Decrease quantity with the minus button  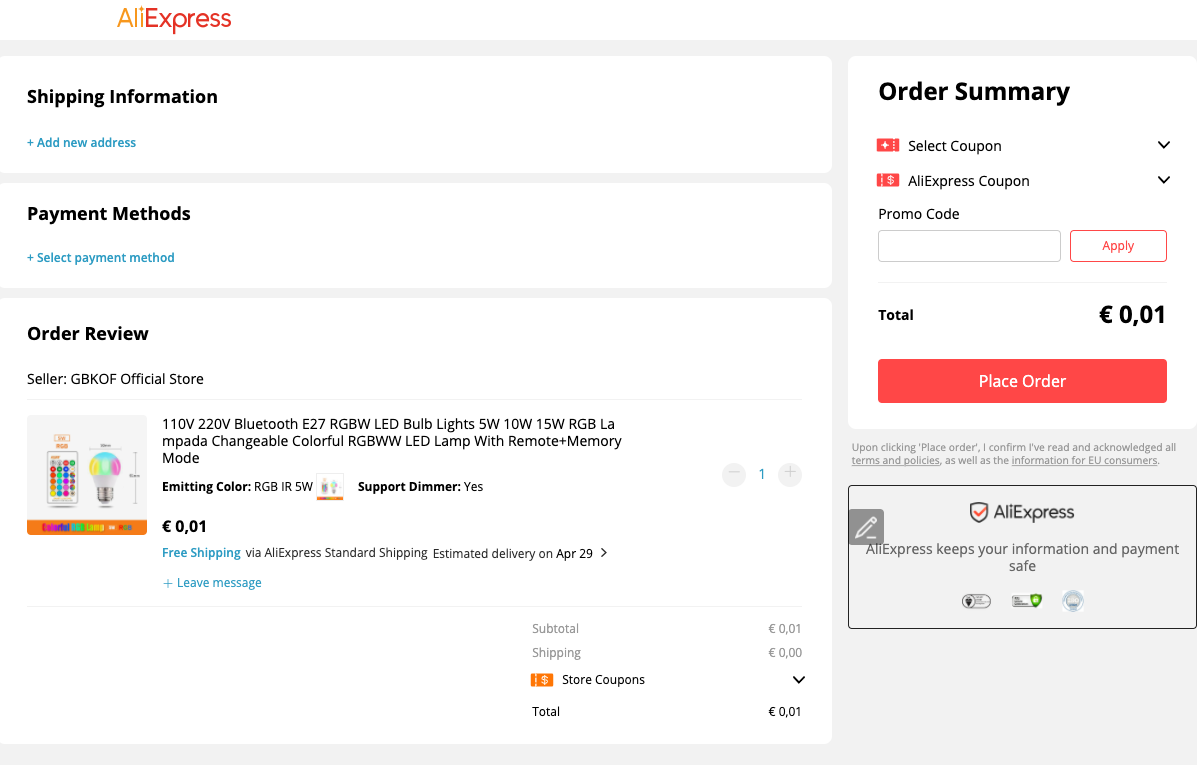pyautogui.click(x=734, y=474)
